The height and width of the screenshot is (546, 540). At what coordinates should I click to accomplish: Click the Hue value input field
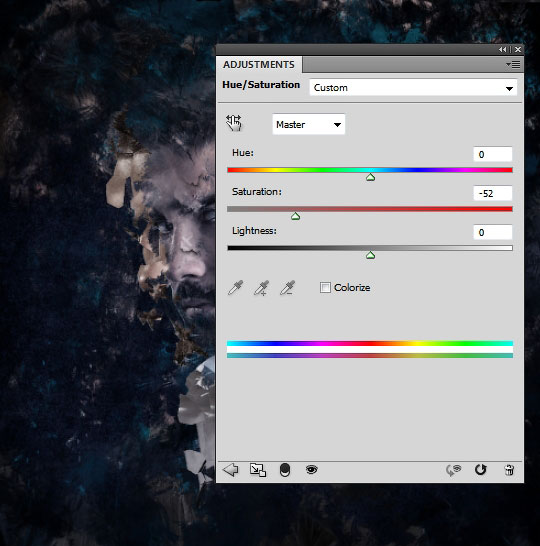(493, 154)
